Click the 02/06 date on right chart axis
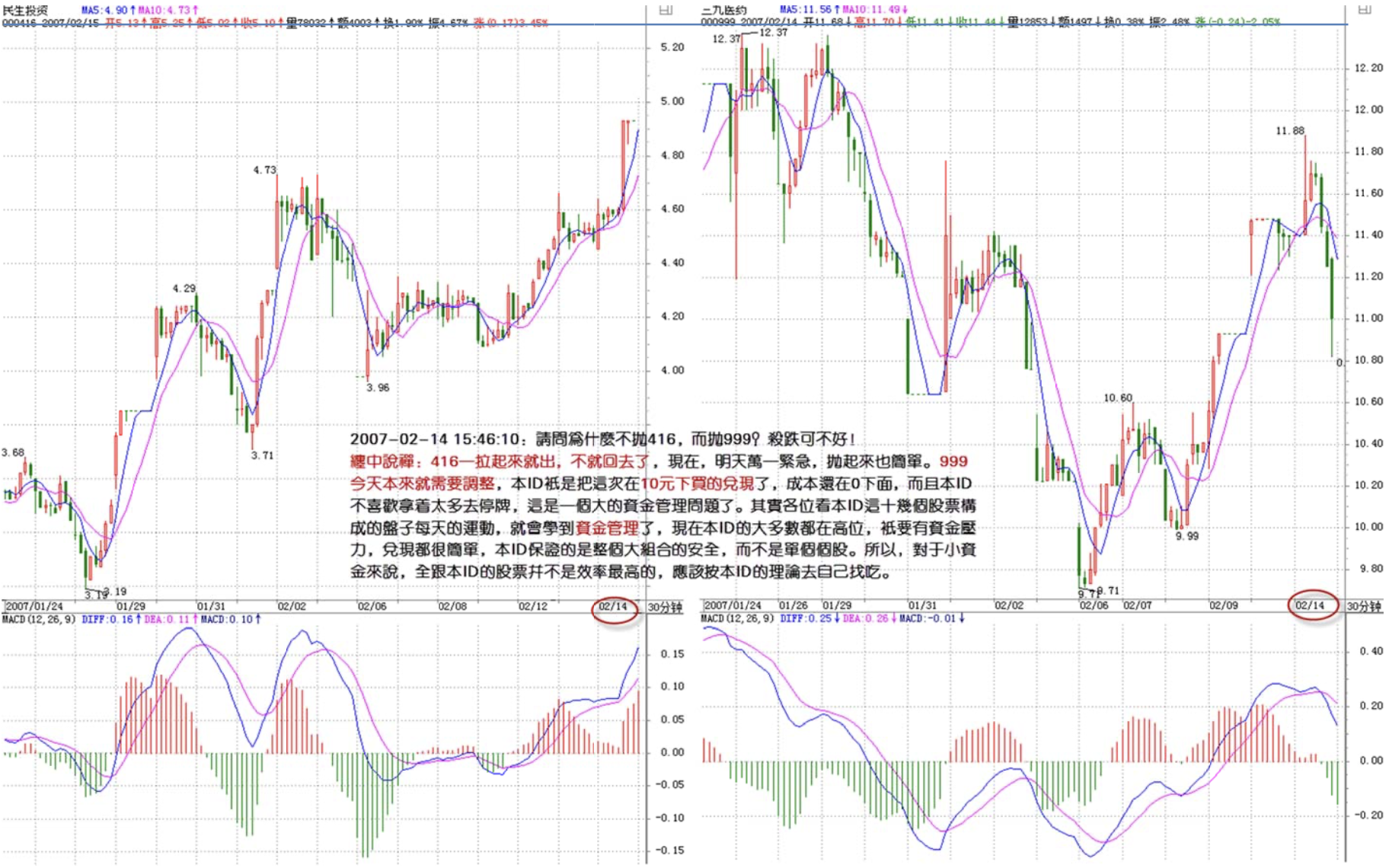The image size is (1389, 868). click(x=1094, y=605)
